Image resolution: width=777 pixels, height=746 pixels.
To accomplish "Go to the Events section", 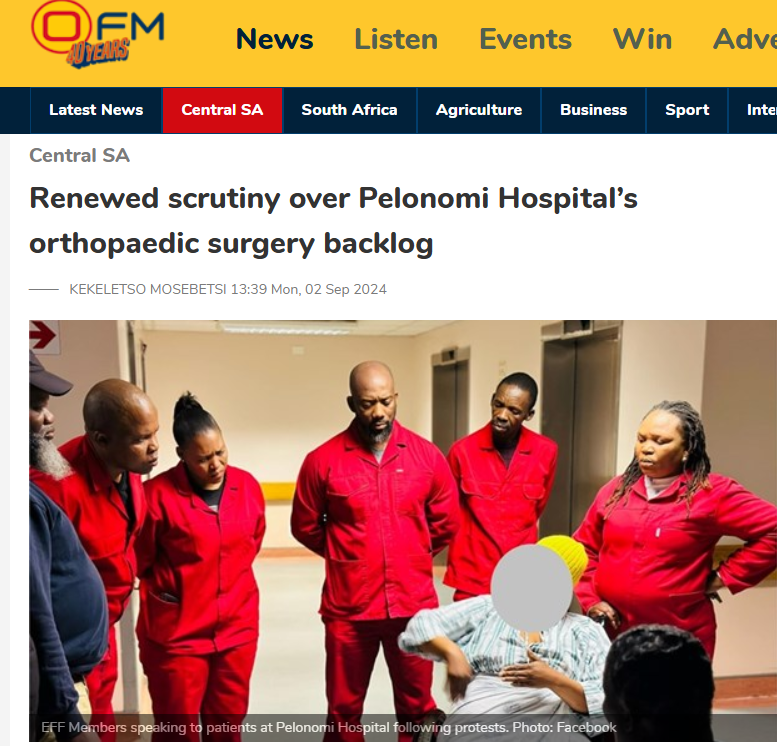I will pyautogui.click(x=525, y=39).
